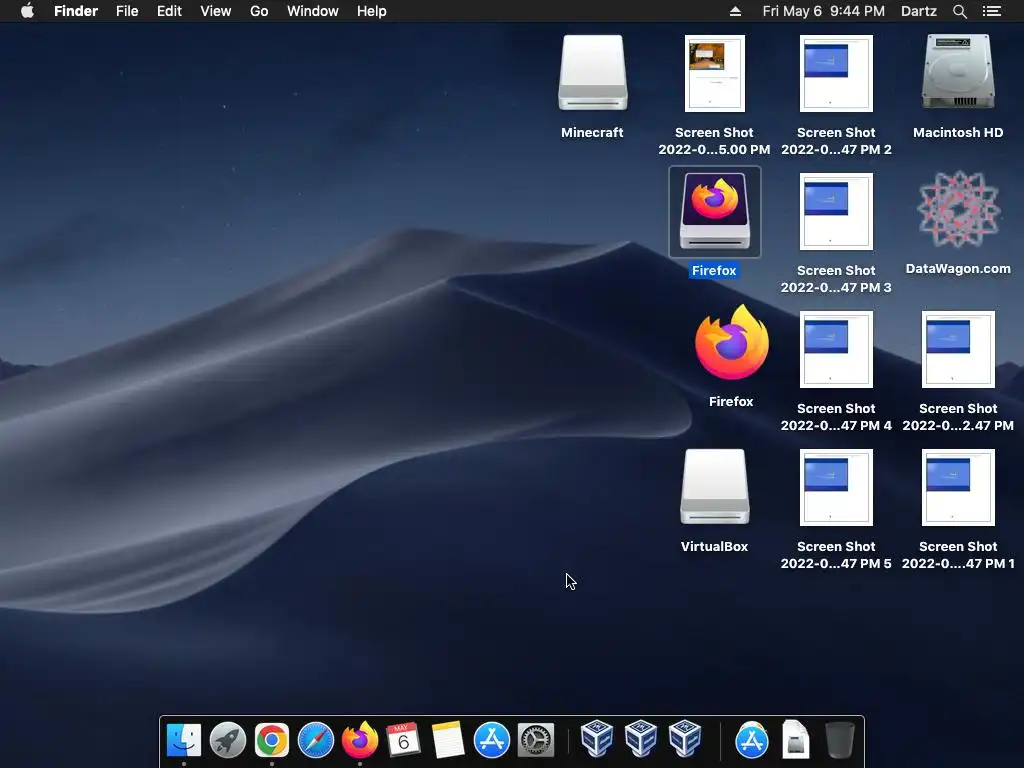Open the Go menu
The image size is (1024, 768).
pos(259,11)
